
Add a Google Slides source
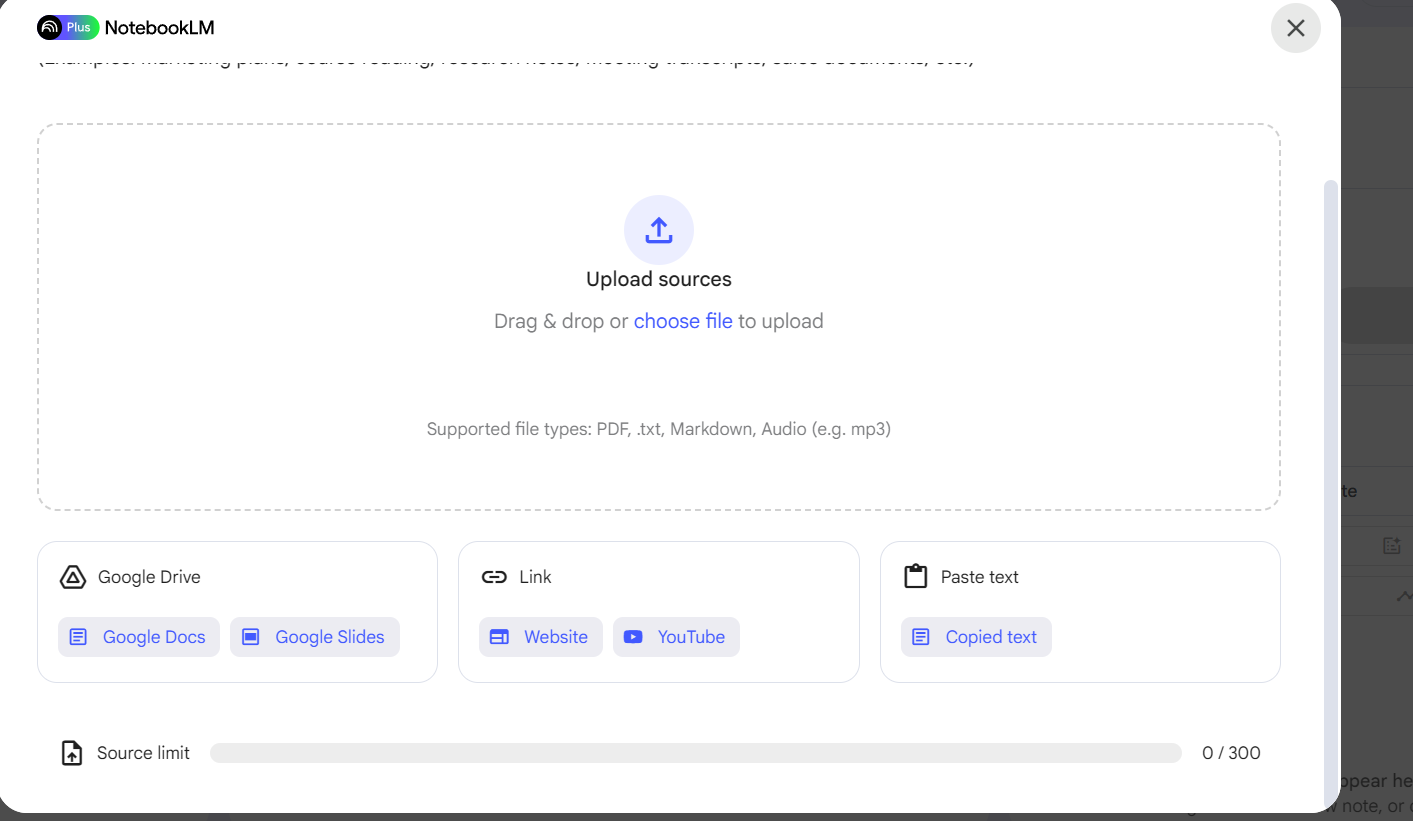pos(315,637)
